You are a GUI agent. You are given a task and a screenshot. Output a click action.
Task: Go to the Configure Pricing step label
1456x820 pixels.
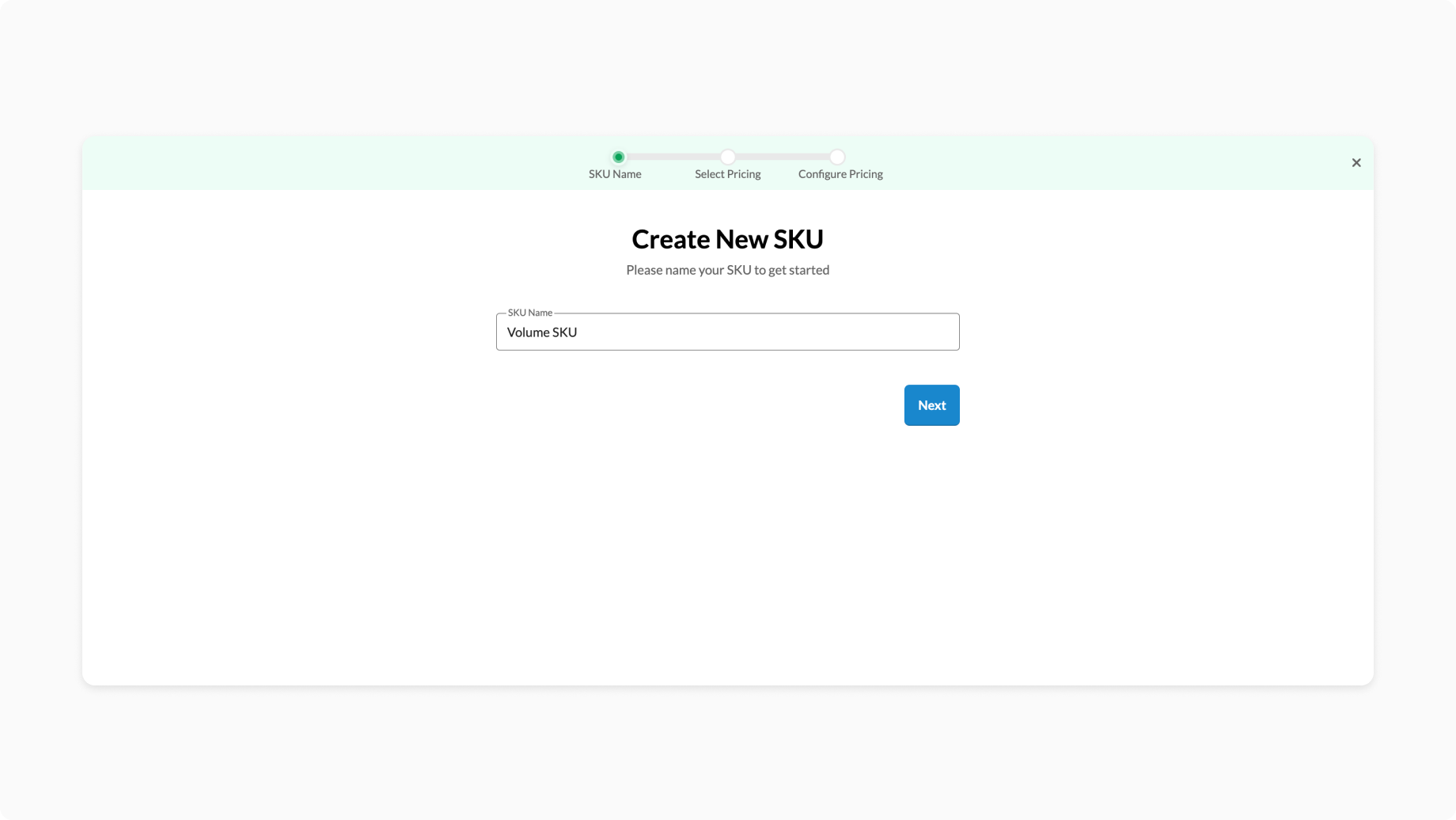pos(840,174)
